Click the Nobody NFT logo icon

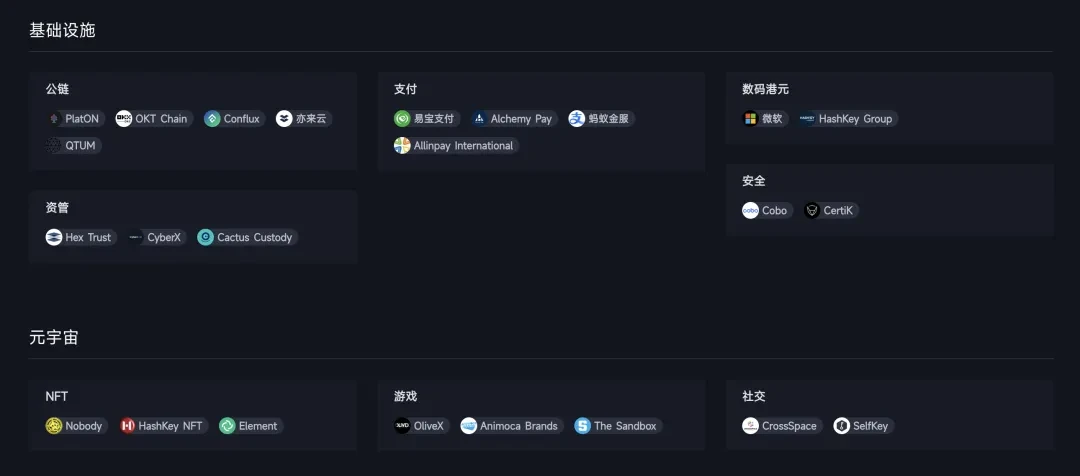pyautogui.click(x=54, y=426)
